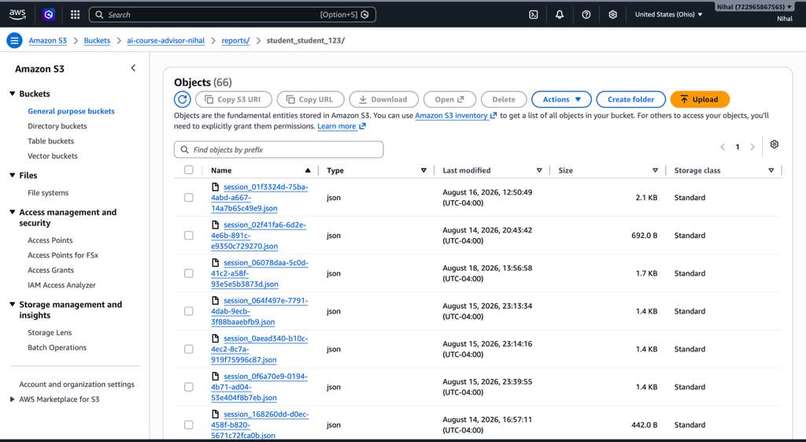Open the top bar settings gear

tap(612, 15)
